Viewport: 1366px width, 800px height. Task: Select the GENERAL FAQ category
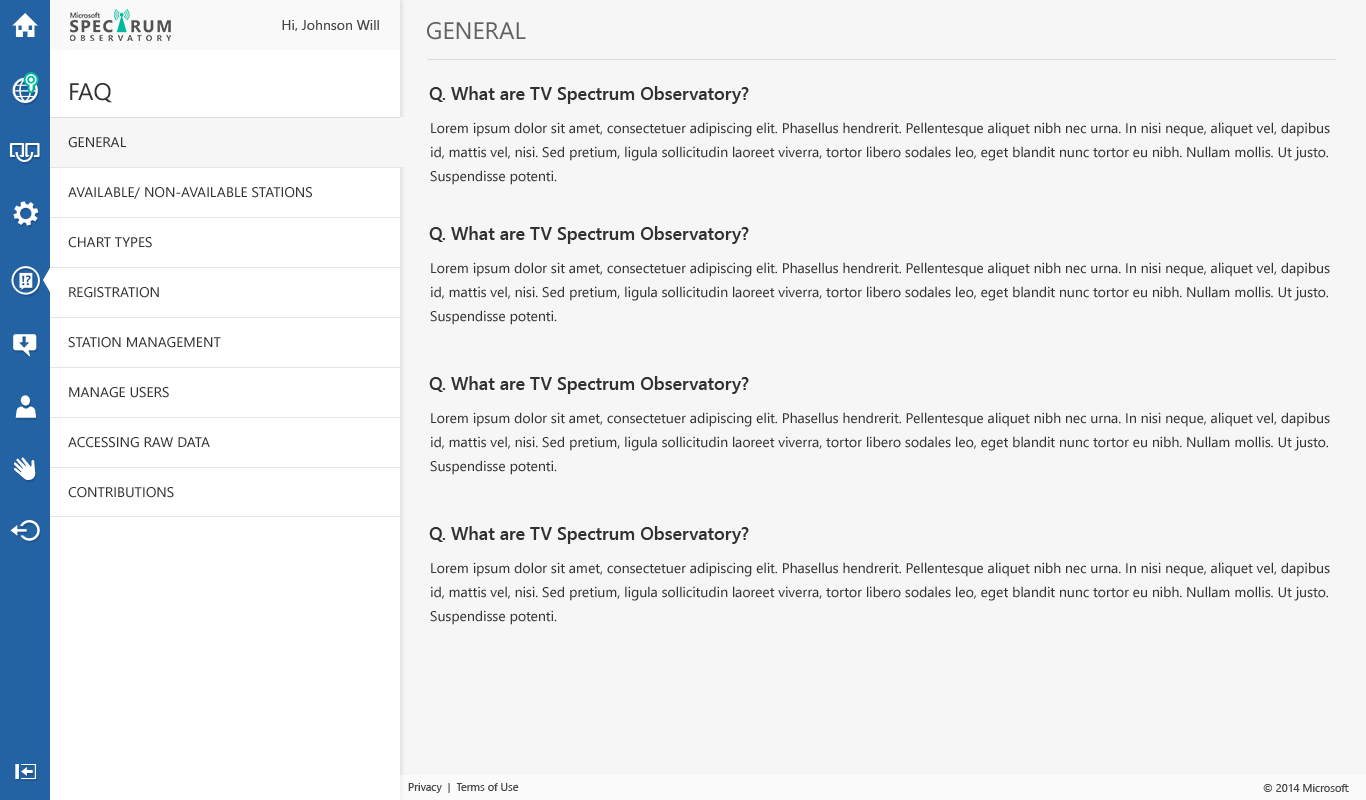coord(225,143)
